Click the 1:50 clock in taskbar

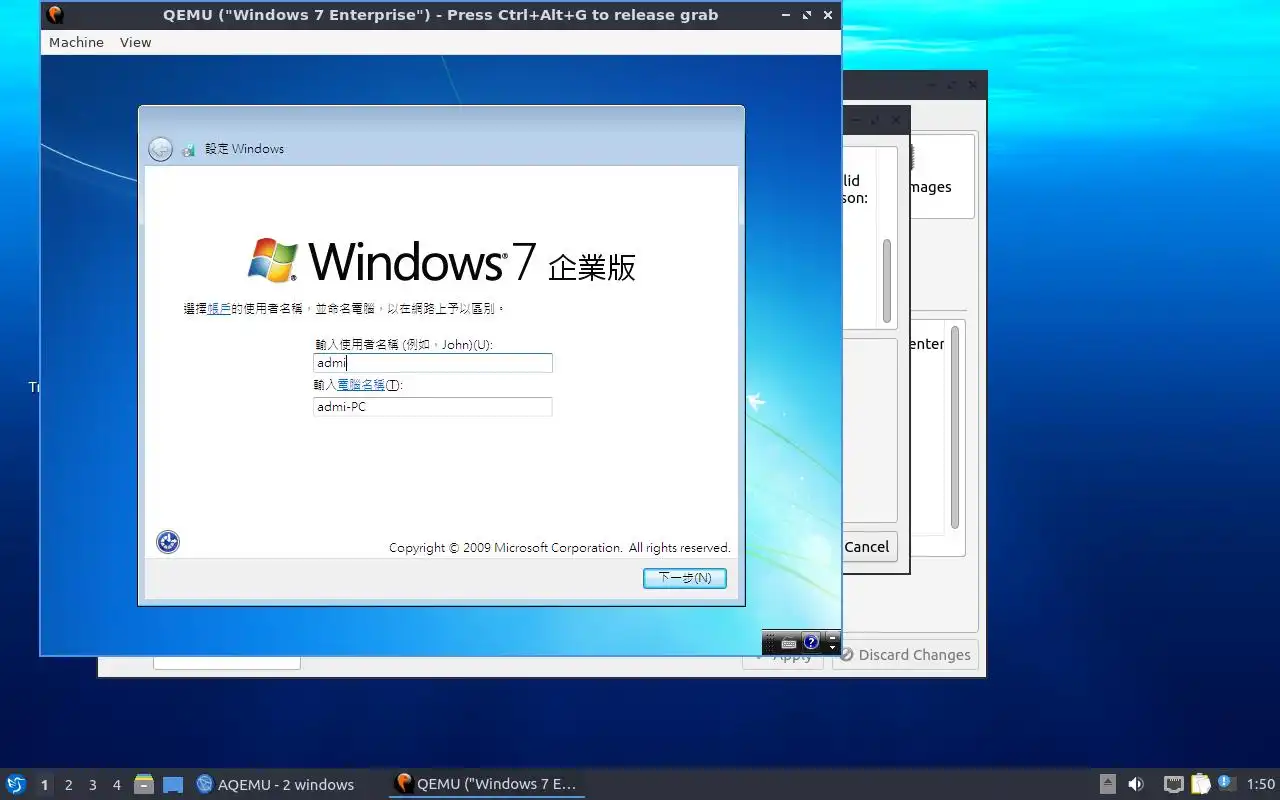1260,785
